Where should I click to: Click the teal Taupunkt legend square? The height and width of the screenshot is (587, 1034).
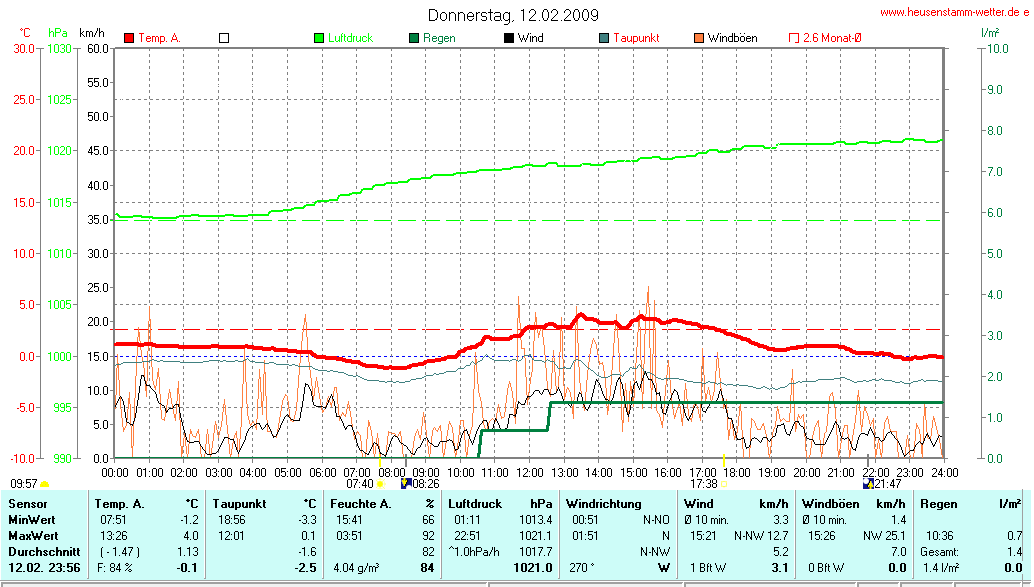[604, 38]
